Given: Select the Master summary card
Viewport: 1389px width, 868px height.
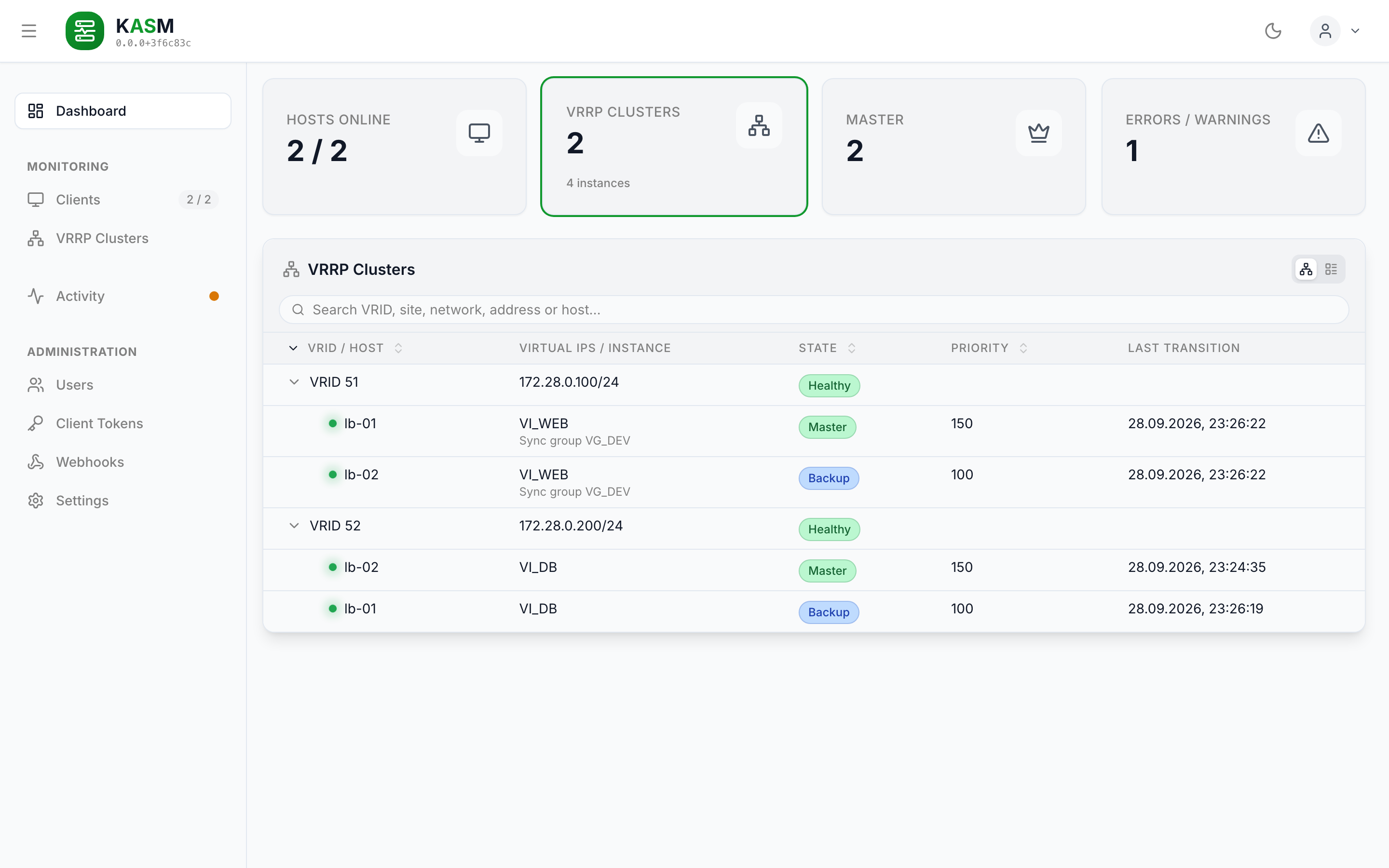Looking at the screenshot, I should tap(953, 147).
